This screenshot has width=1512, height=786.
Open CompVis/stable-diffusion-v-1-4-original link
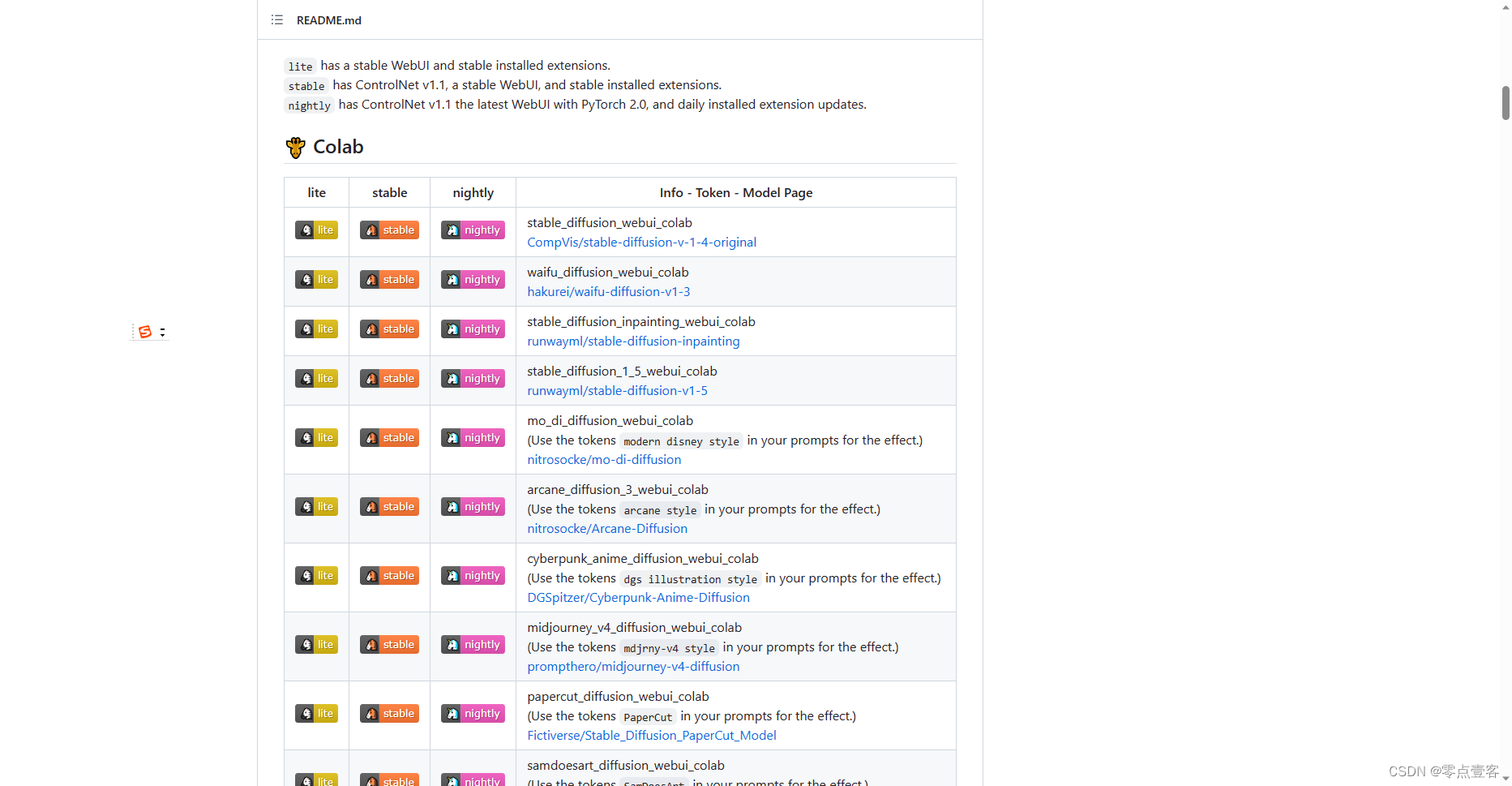coord(641,243)
